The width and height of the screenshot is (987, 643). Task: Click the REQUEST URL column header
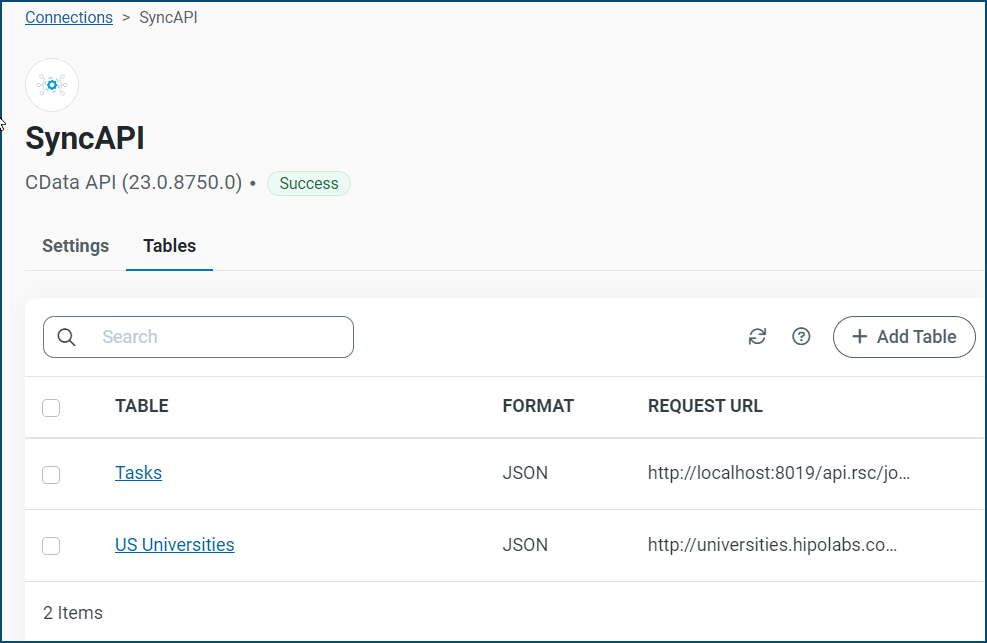coord(705,406)
